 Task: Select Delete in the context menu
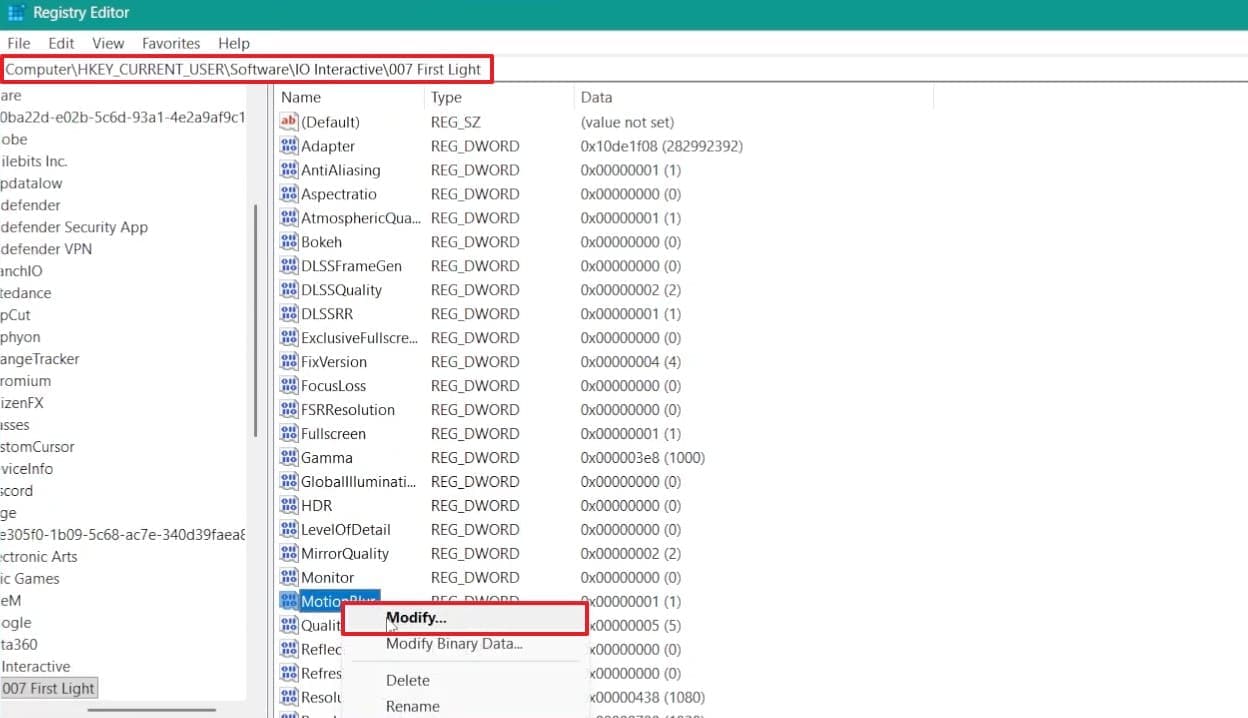coord(408,680)
